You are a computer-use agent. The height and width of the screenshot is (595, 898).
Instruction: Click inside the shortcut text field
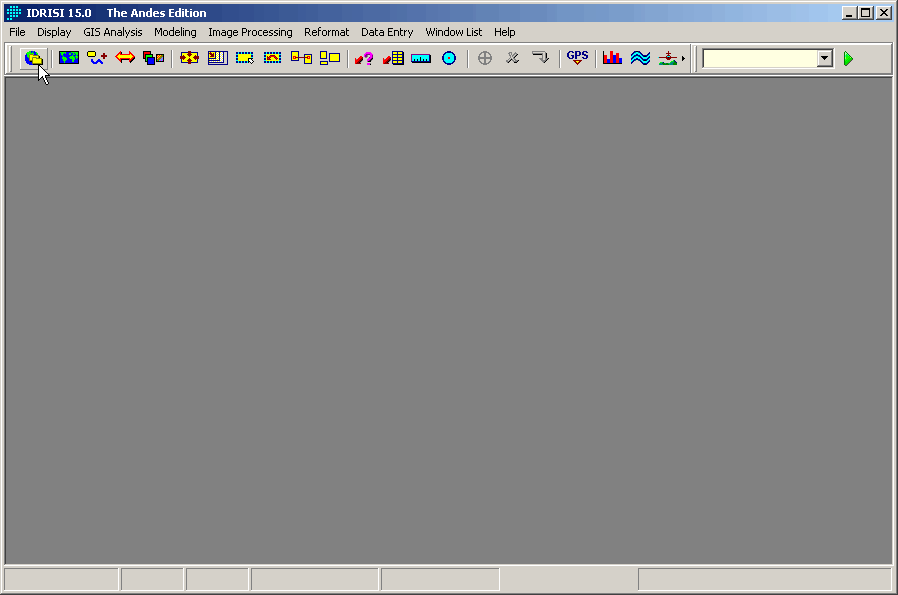(x=760, y=58)
